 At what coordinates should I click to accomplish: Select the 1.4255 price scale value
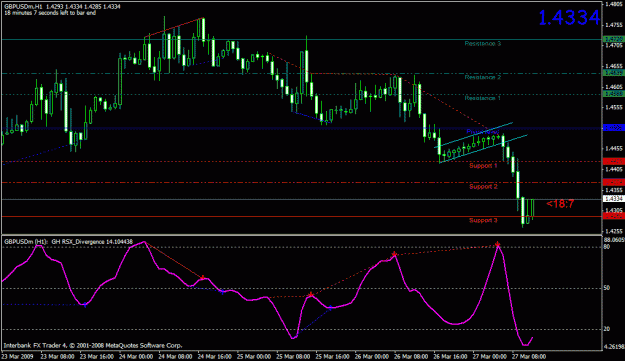pyautogui.click(x=614, y=231)
